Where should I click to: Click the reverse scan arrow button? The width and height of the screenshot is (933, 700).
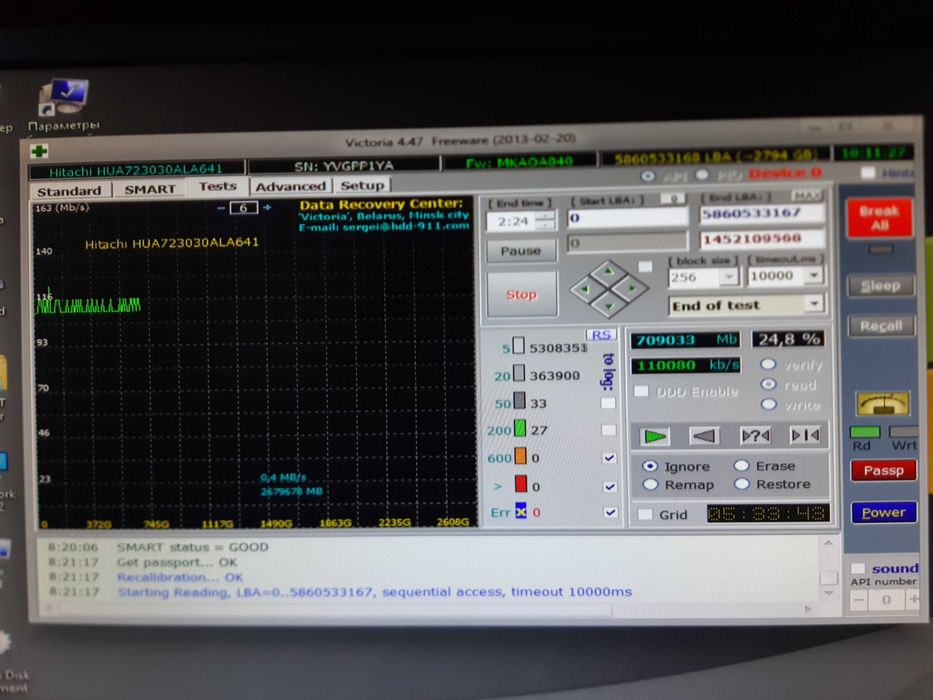coord(704,436)
